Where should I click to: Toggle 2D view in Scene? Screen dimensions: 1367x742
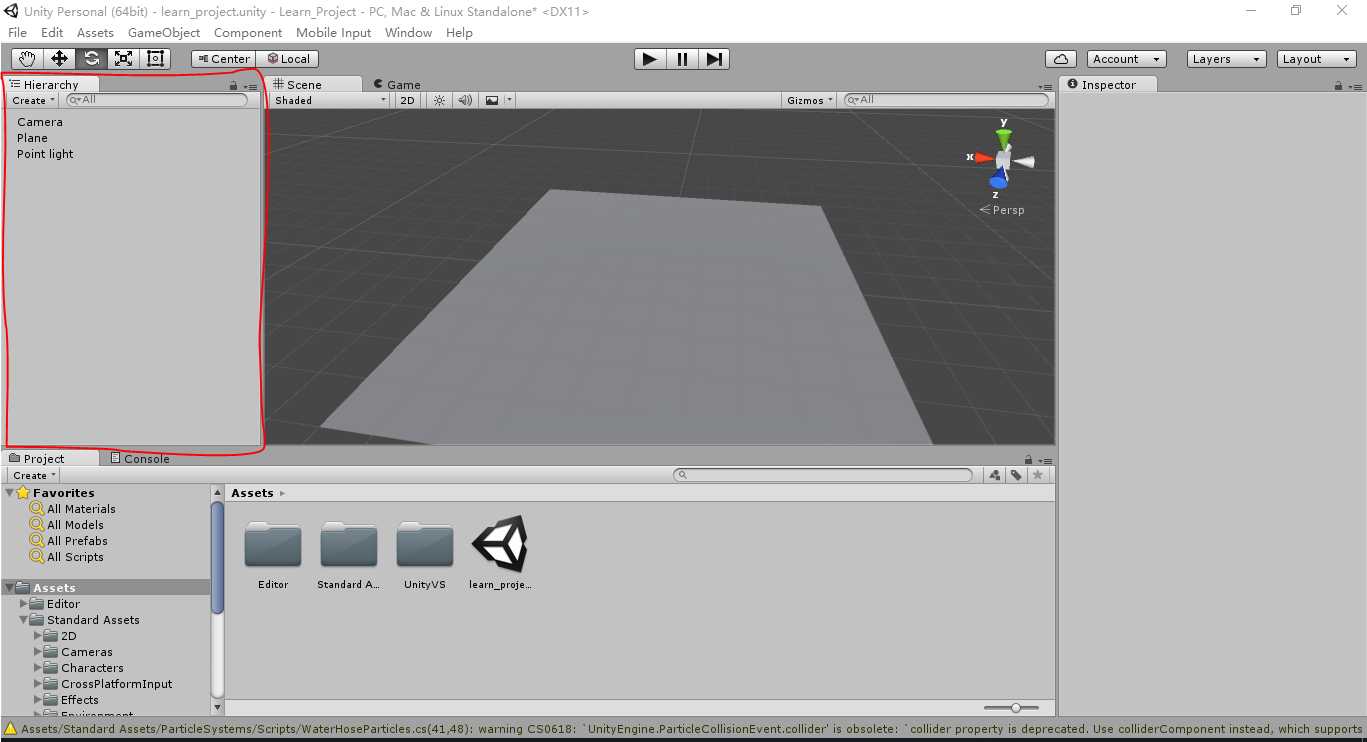click(407, 100)
